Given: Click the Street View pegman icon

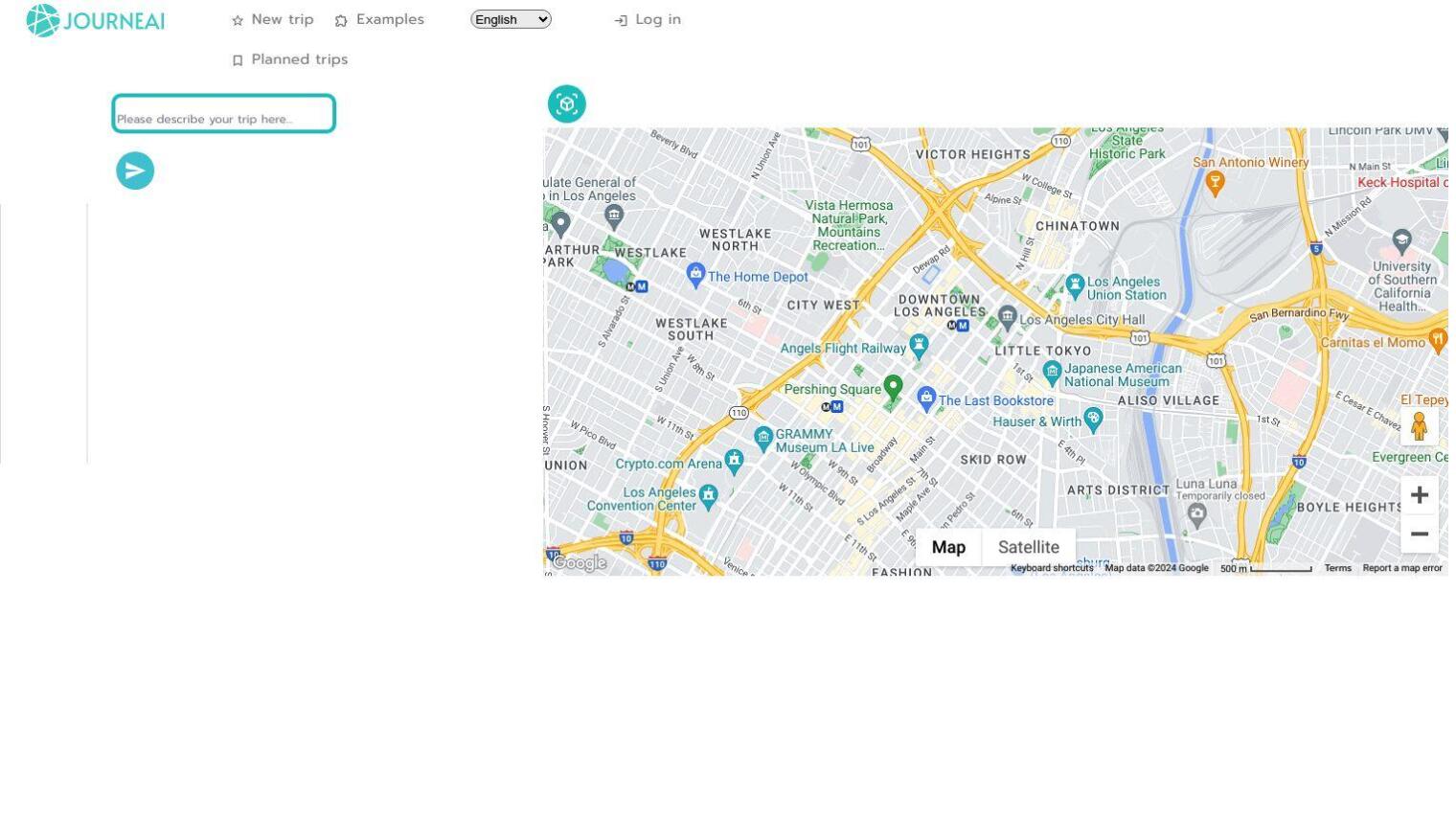Looking at the screenshot, I should [1420, 425].
